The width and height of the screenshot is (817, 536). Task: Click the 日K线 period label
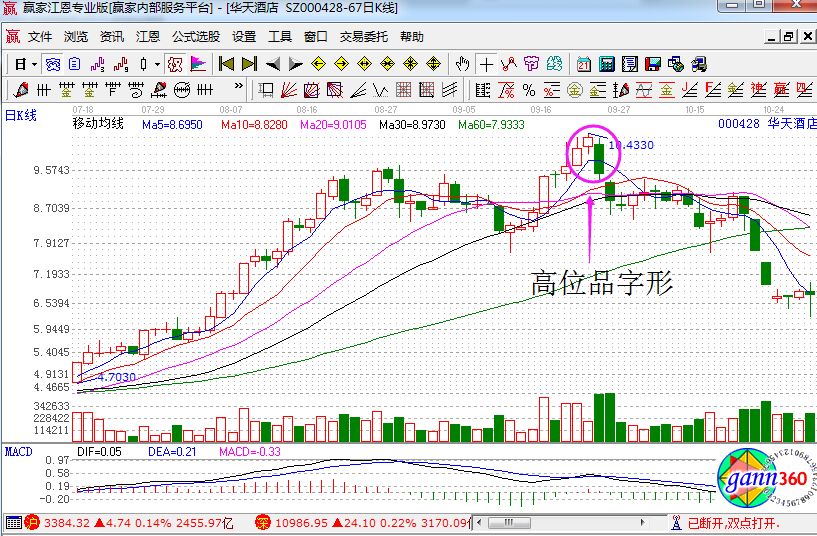(19, 116)
